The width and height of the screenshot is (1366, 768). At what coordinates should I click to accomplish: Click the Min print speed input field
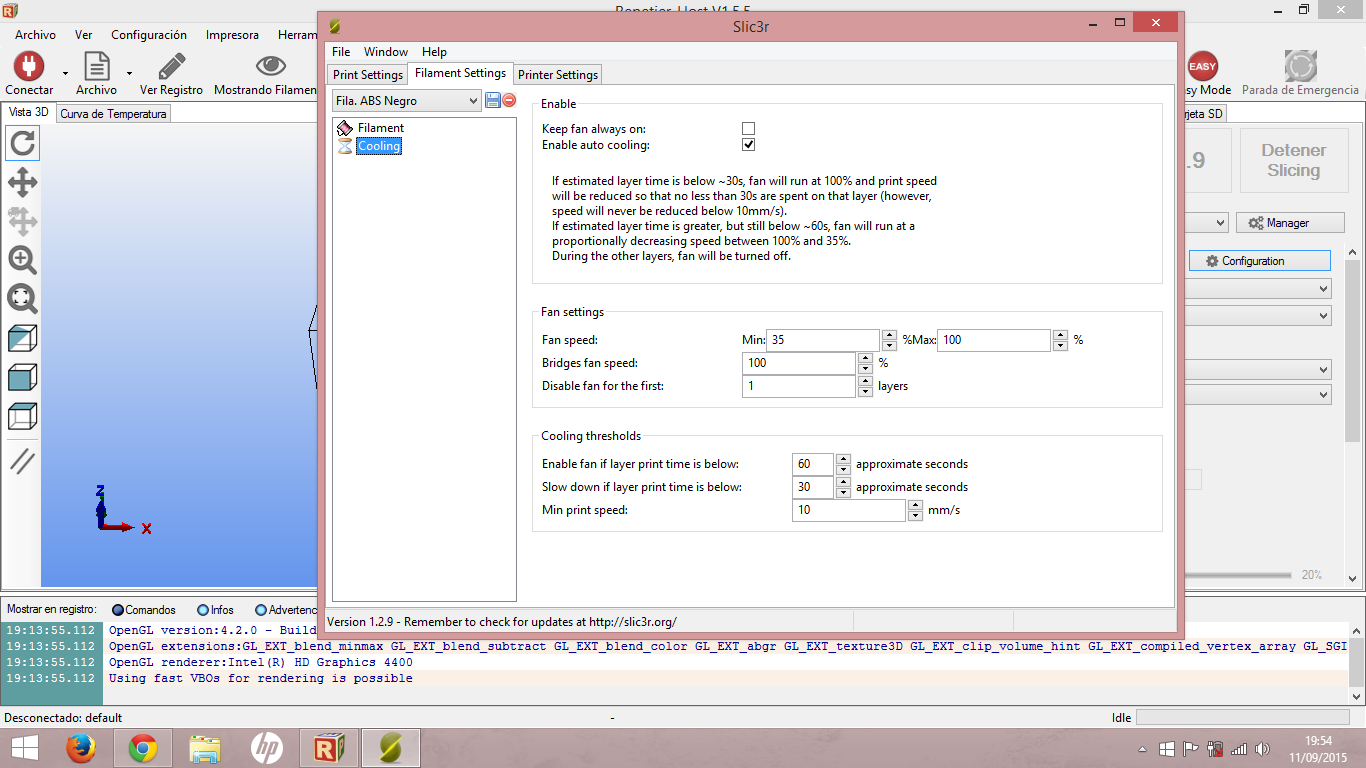click(x=849, y=510)
